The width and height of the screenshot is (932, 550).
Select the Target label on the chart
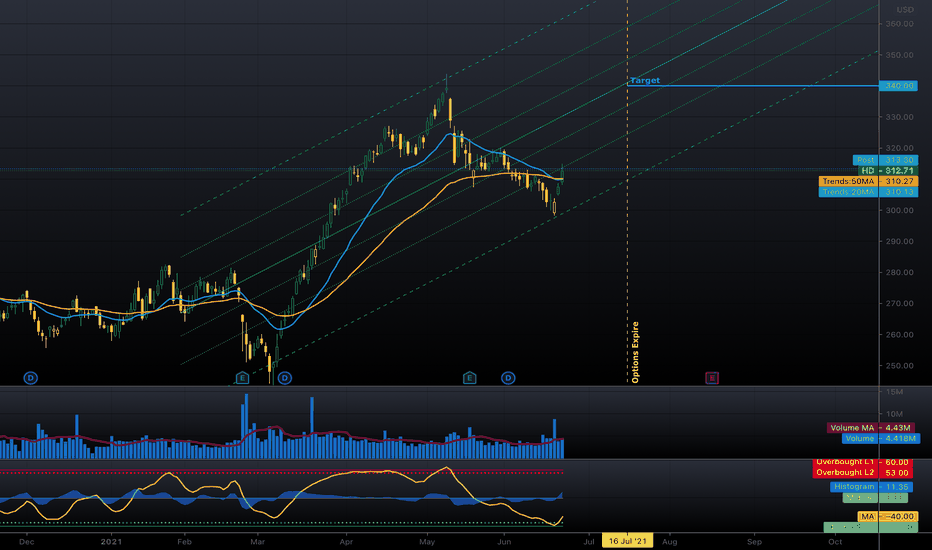645,80
